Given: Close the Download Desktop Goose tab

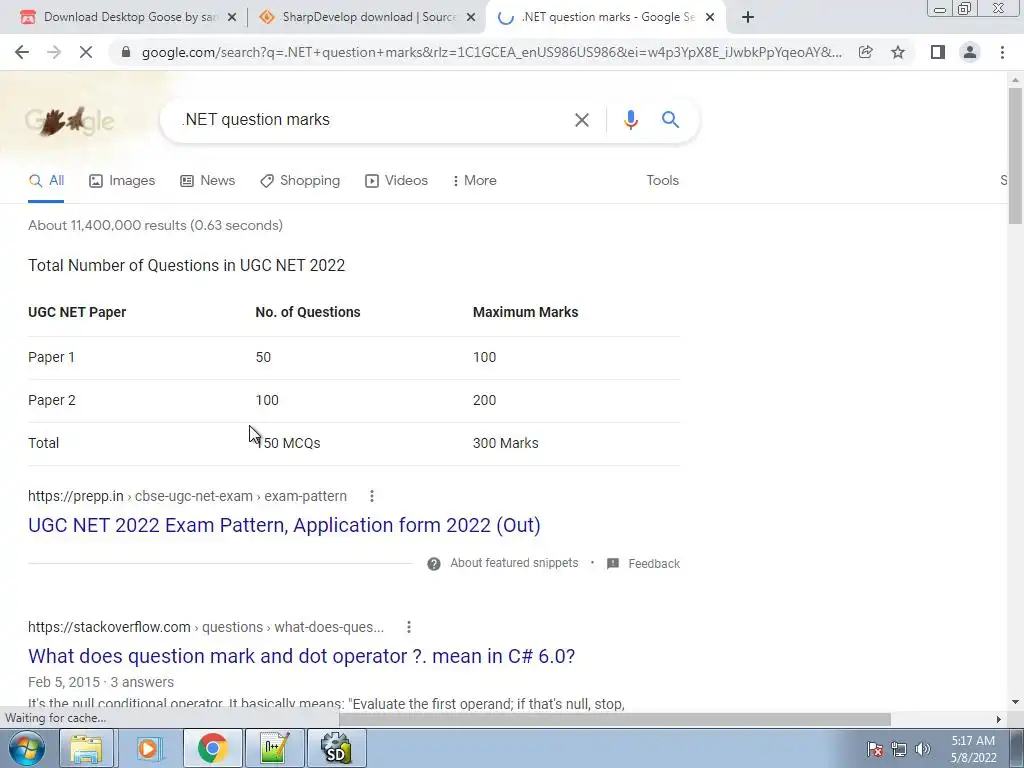Looking at the screenshot, I should (231, 17).
